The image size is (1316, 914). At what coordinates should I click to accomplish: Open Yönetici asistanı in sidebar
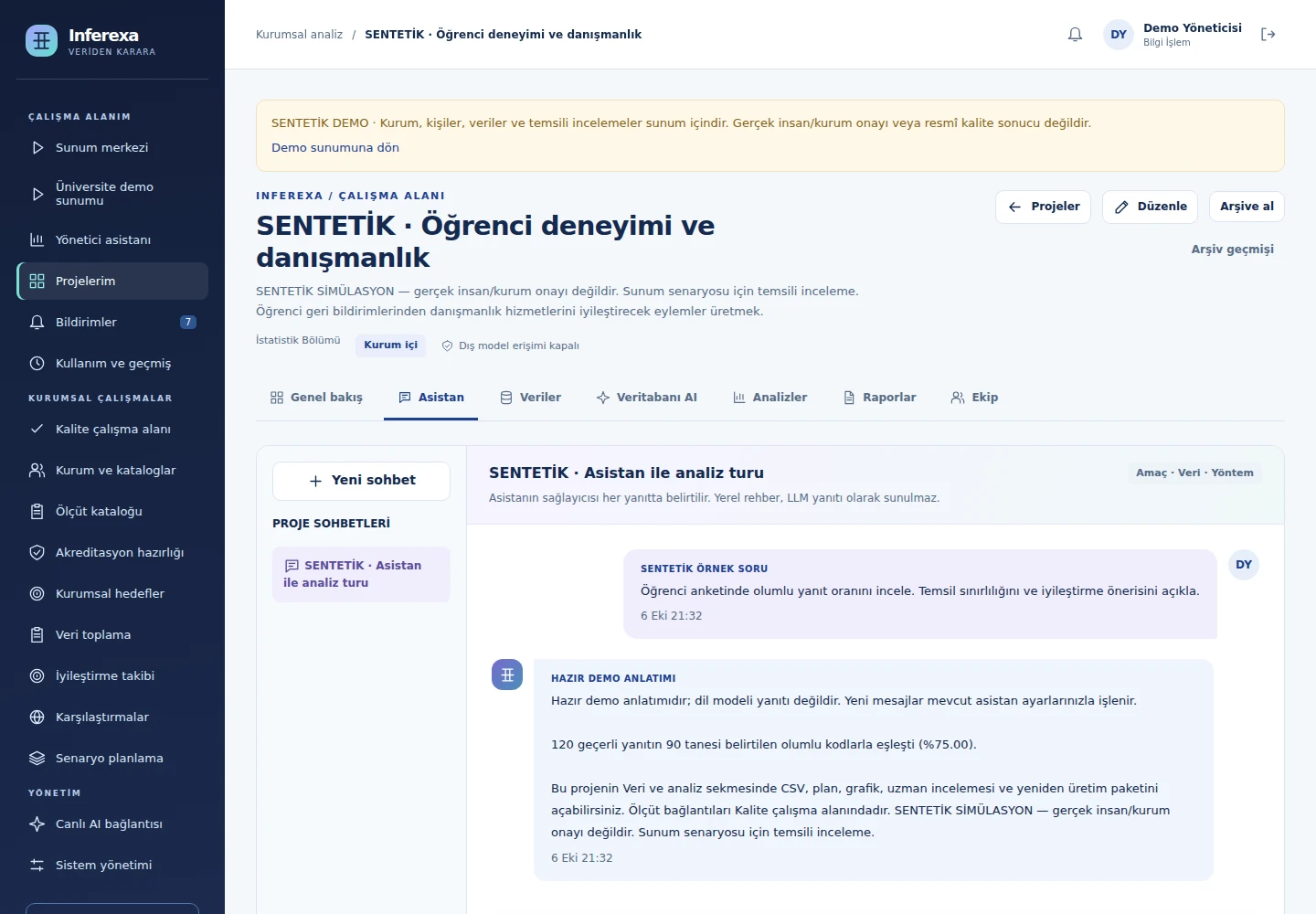pos(112,240)
